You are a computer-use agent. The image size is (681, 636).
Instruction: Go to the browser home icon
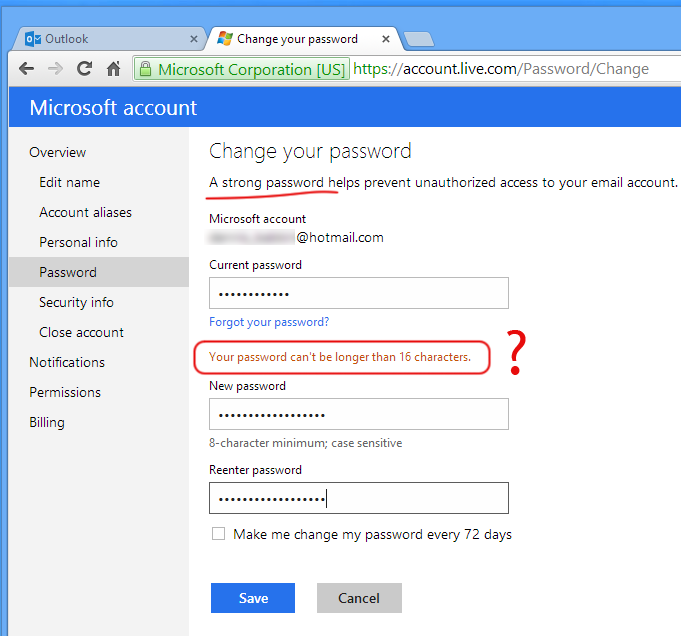tap(113, 69)
